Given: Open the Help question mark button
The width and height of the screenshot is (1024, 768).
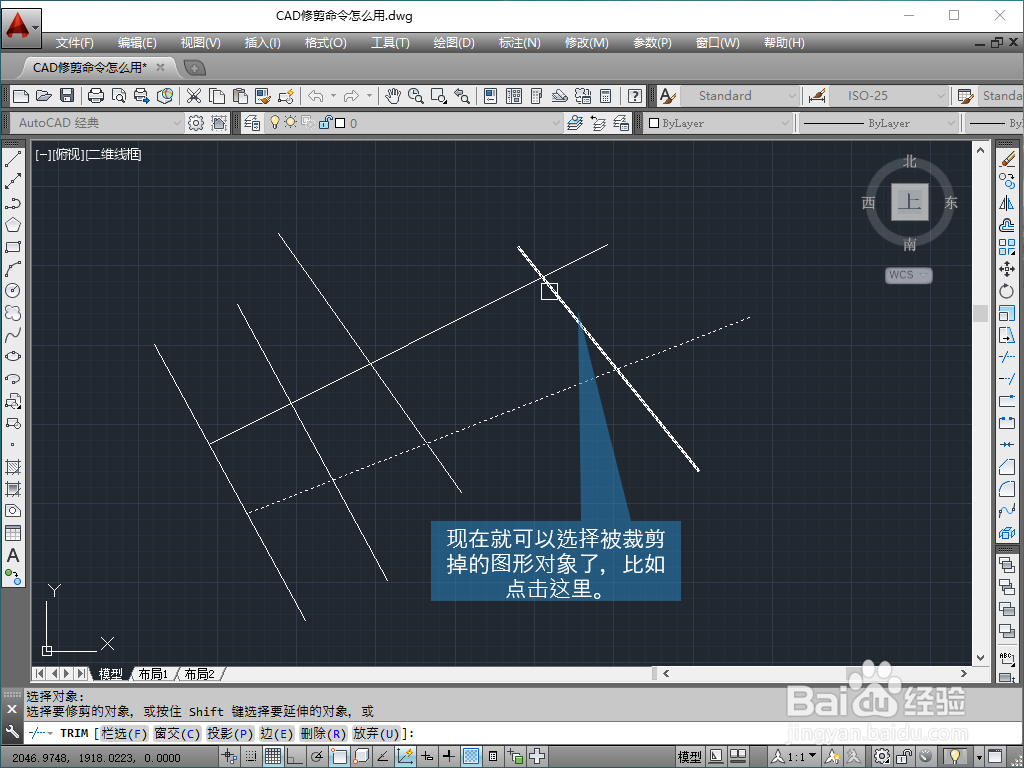Looking at the screenshot, I should pos(635,96).
